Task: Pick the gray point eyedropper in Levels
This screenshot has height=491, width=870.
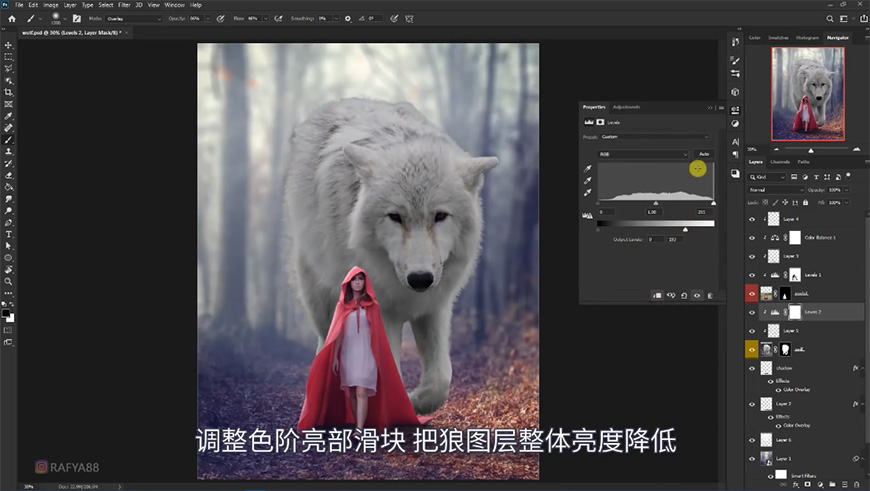Action: pyautogui.click(x=588, y=180)
